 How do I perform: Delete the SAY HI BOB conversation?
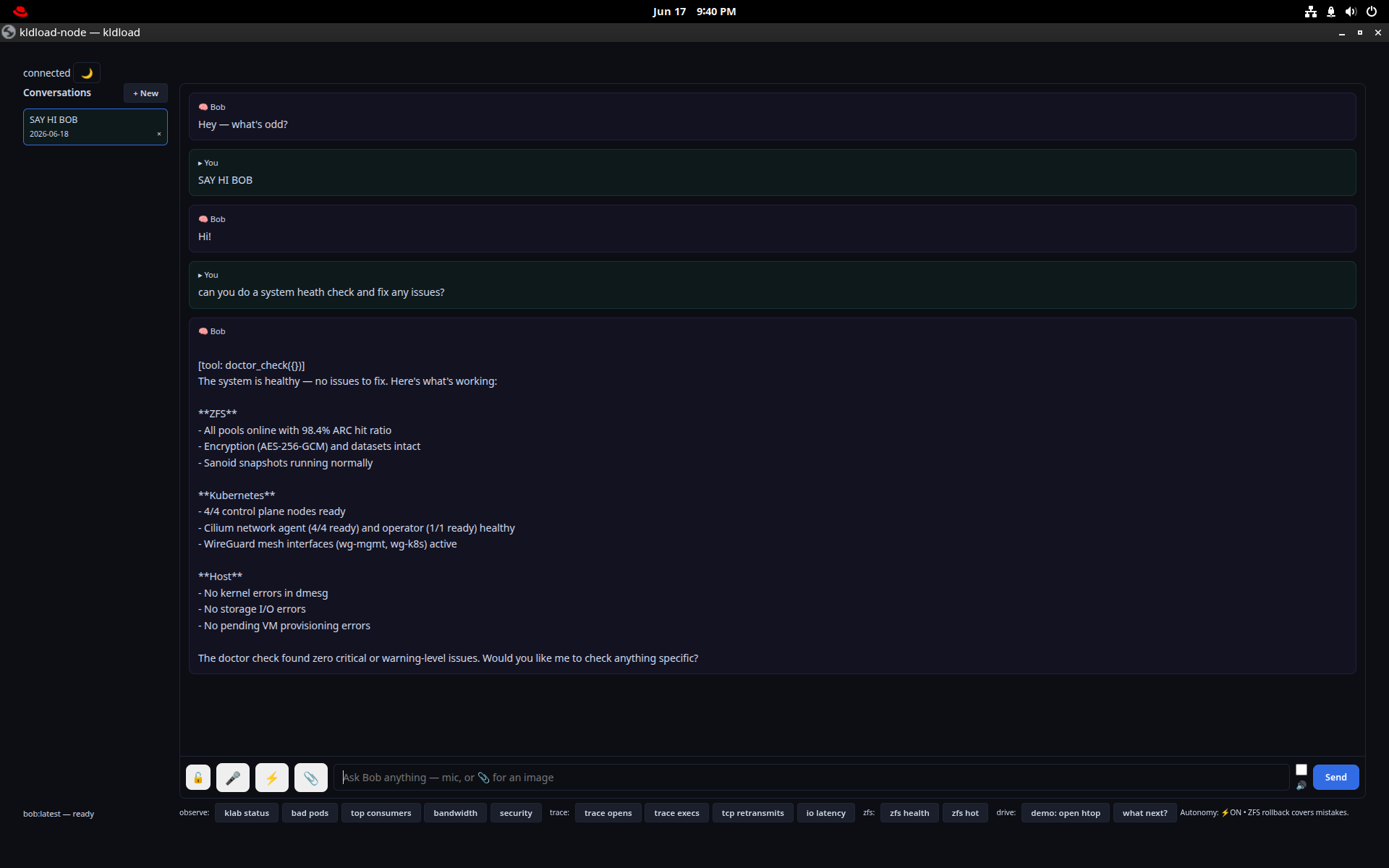click(159, 134)
